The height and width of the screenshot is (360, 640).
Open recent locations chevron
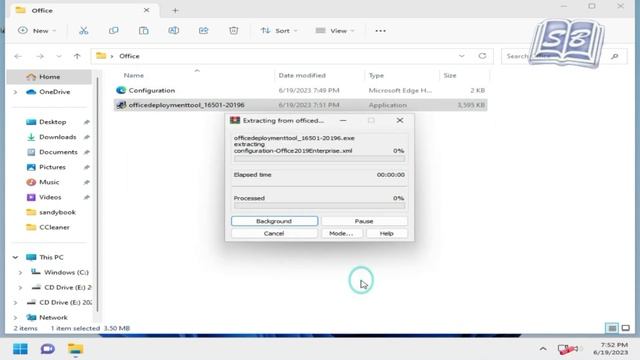pyautogui.click(x=59, y=56)
